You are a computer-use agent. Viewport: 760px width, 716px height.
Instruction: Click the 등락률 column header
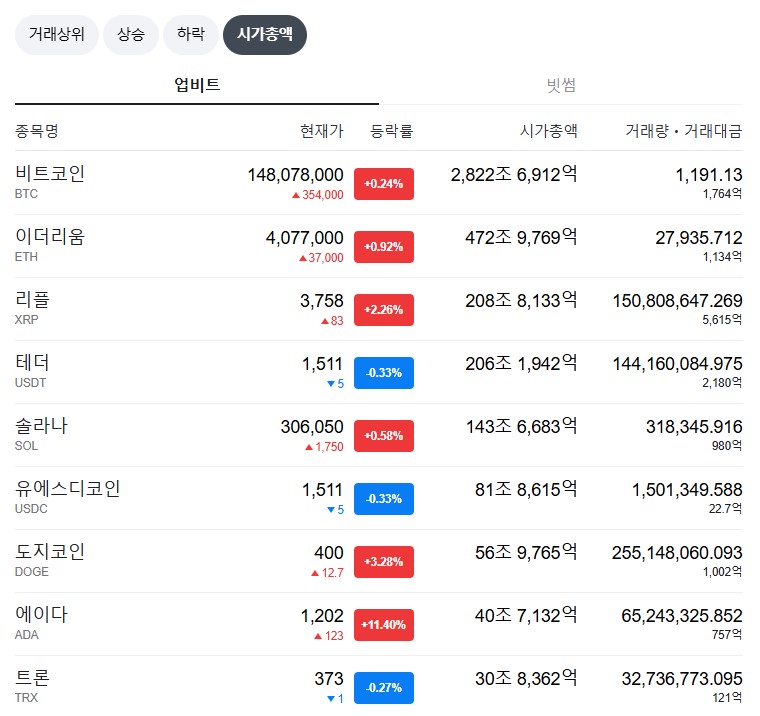point(392,130)
